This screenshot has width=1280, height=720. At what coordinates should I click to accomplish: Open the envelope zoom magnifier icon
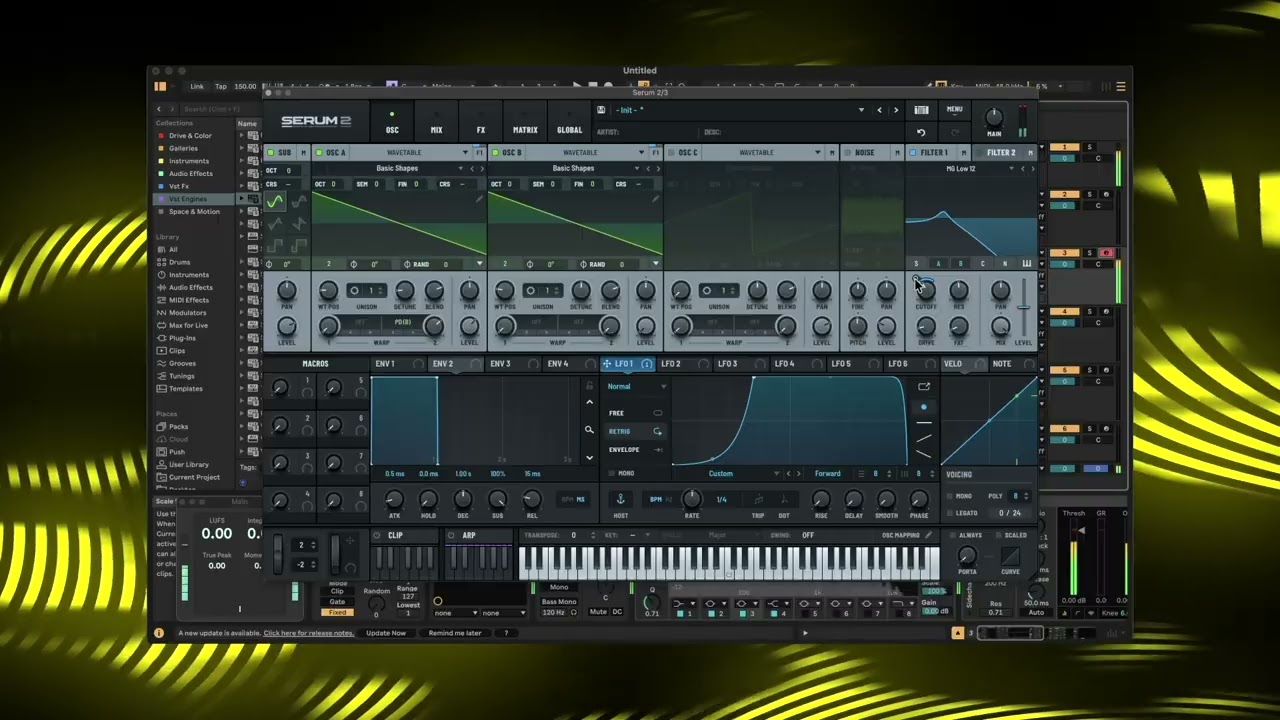point(589,430)
